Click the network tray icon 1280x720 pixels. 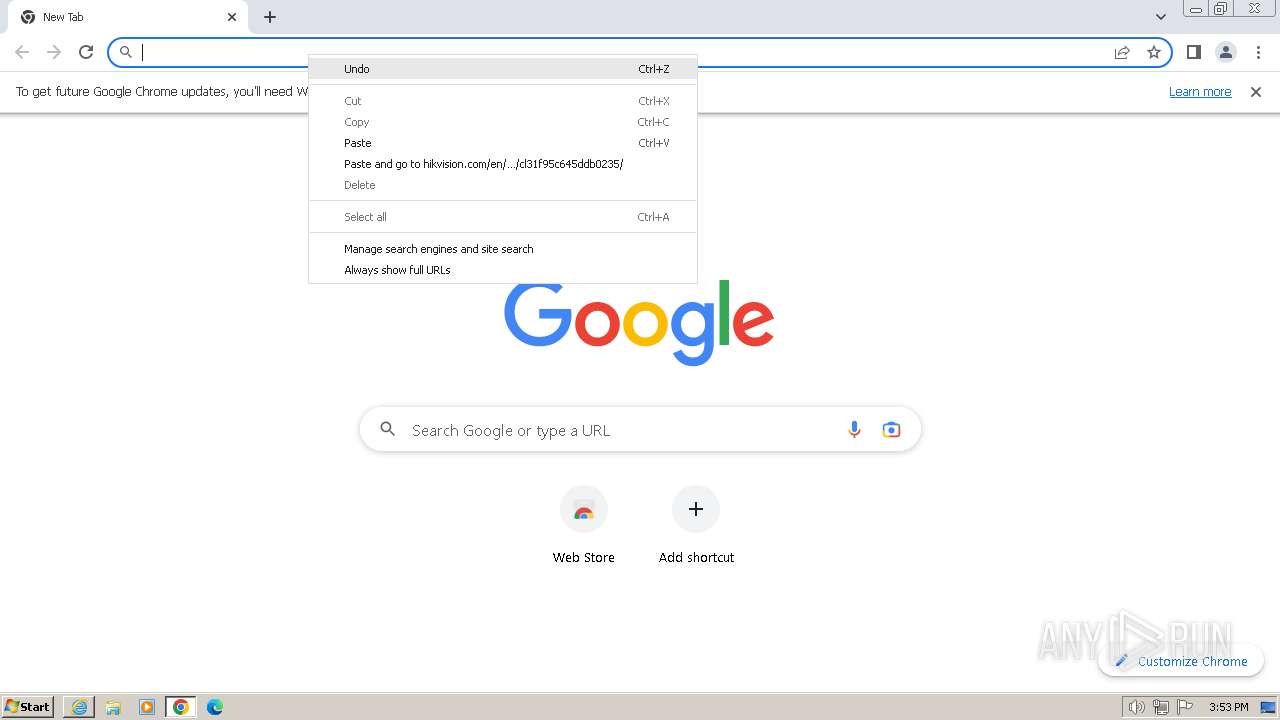1161,707
